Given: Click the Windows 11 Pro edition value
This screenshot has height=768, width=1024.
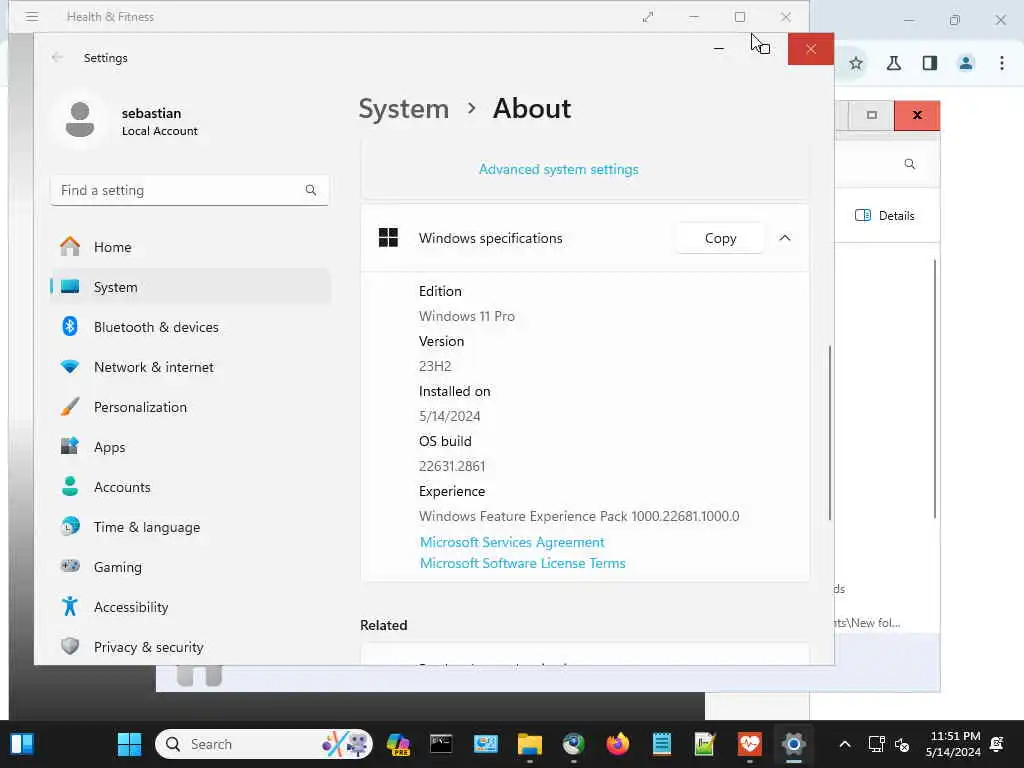Looking at the screenshot, I should (467, 316).
